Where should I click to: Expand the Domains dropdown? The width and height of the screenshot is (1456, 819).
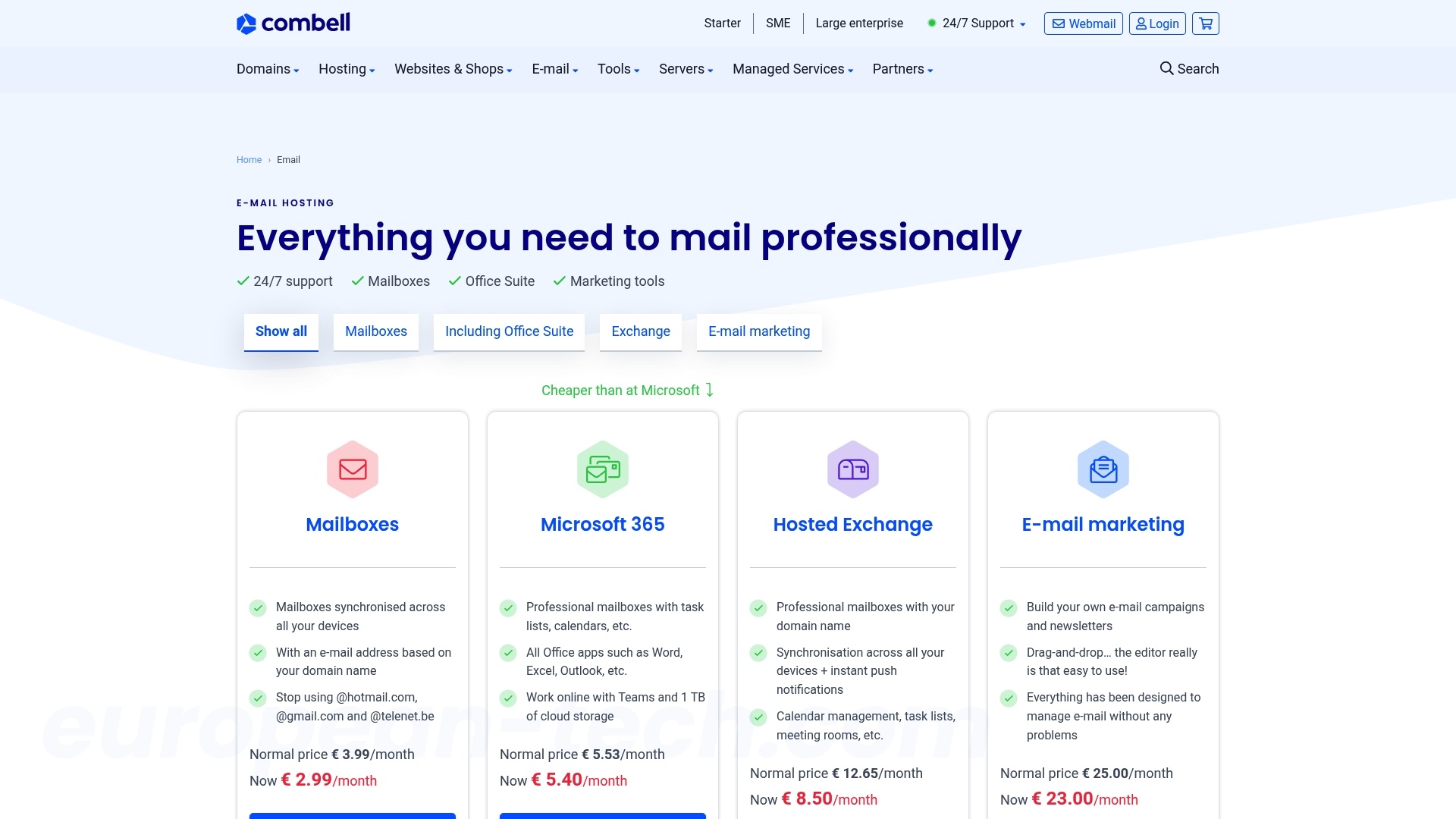click(x=265, y=69)
